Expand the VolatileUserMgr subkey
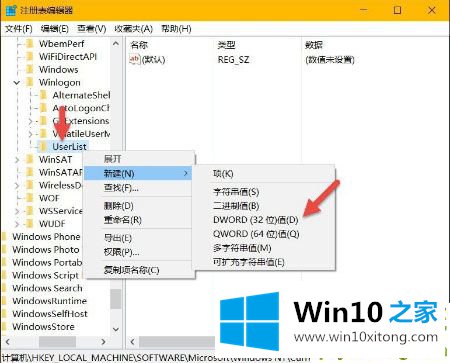 pyautogui.click(x=30, y=134)
